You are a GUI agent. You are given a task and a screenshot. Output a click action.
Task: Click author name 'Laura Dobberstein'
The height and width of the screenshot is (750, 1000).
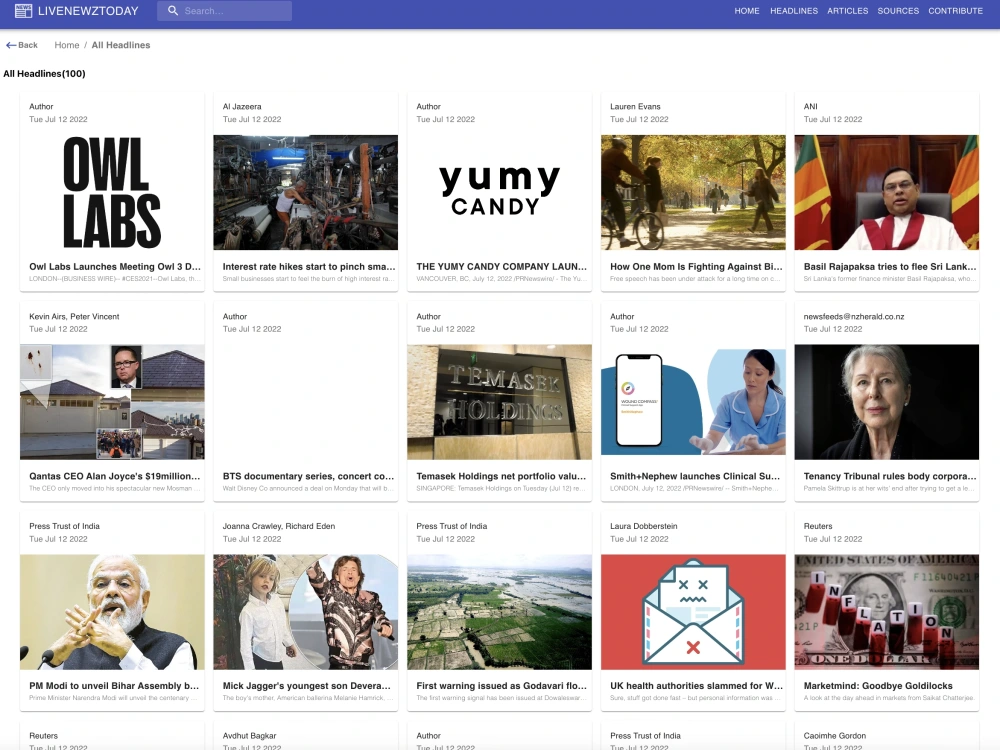643,526
